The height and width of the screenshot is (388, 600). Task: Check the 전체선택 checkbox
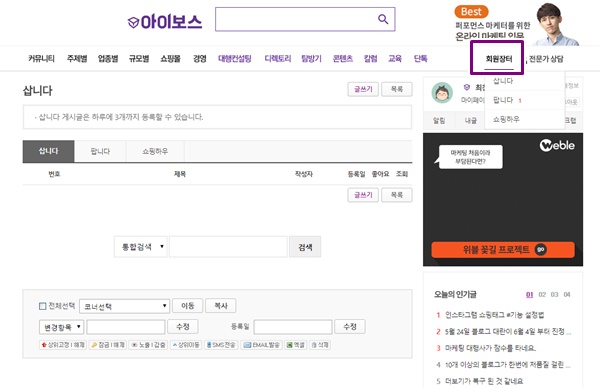pos(42,306)
